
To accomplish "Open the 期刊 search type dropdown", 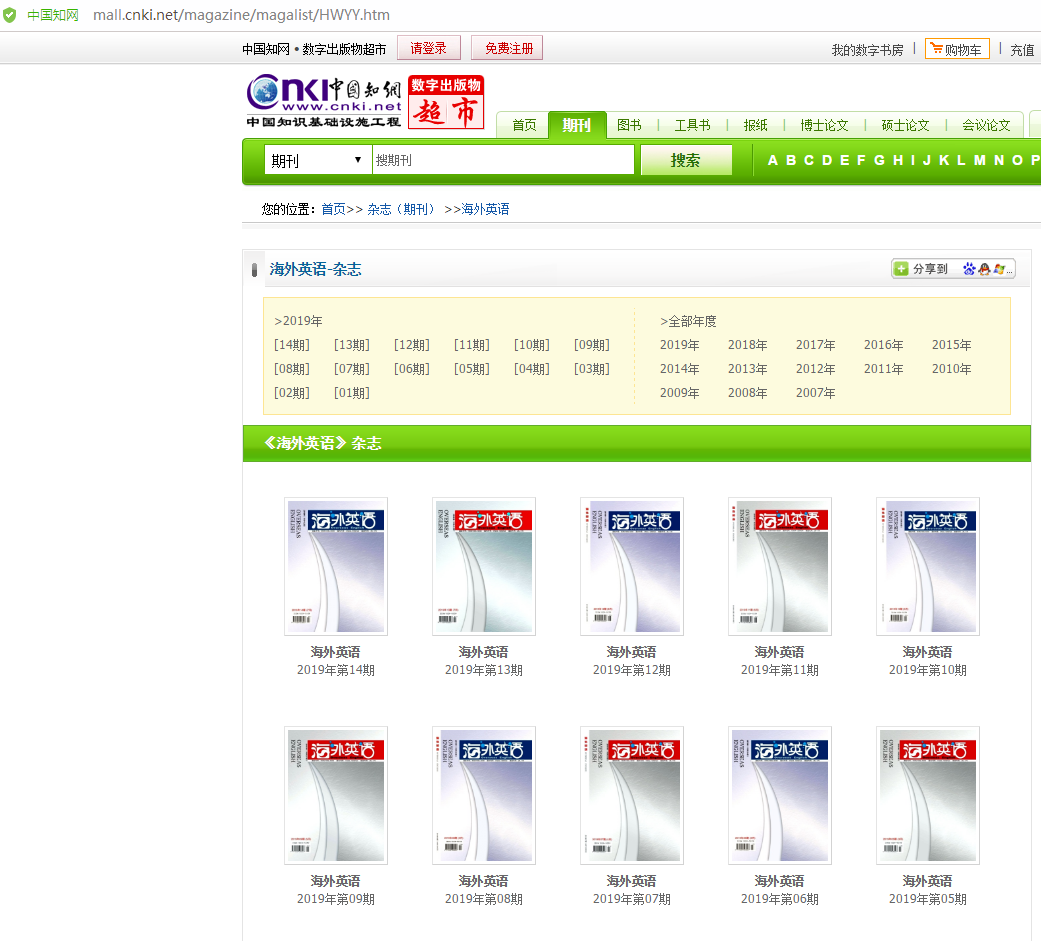I will coord(318,160).
